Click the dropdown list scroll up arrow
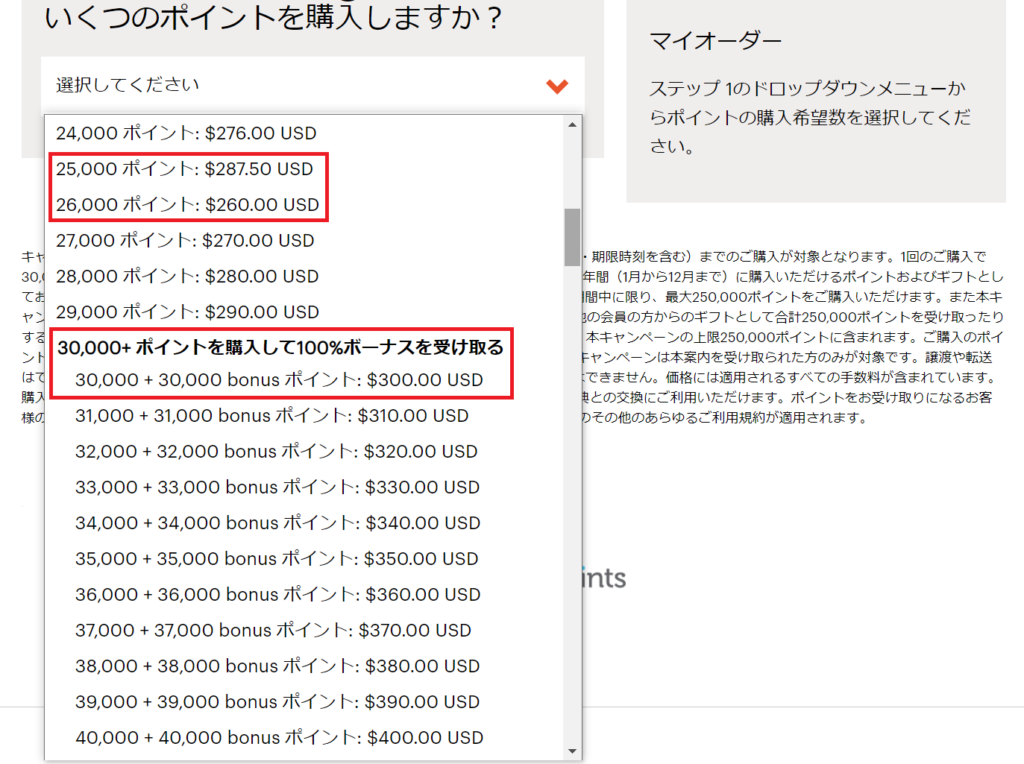Viewport: 1024px width, 764px height. 572,125
